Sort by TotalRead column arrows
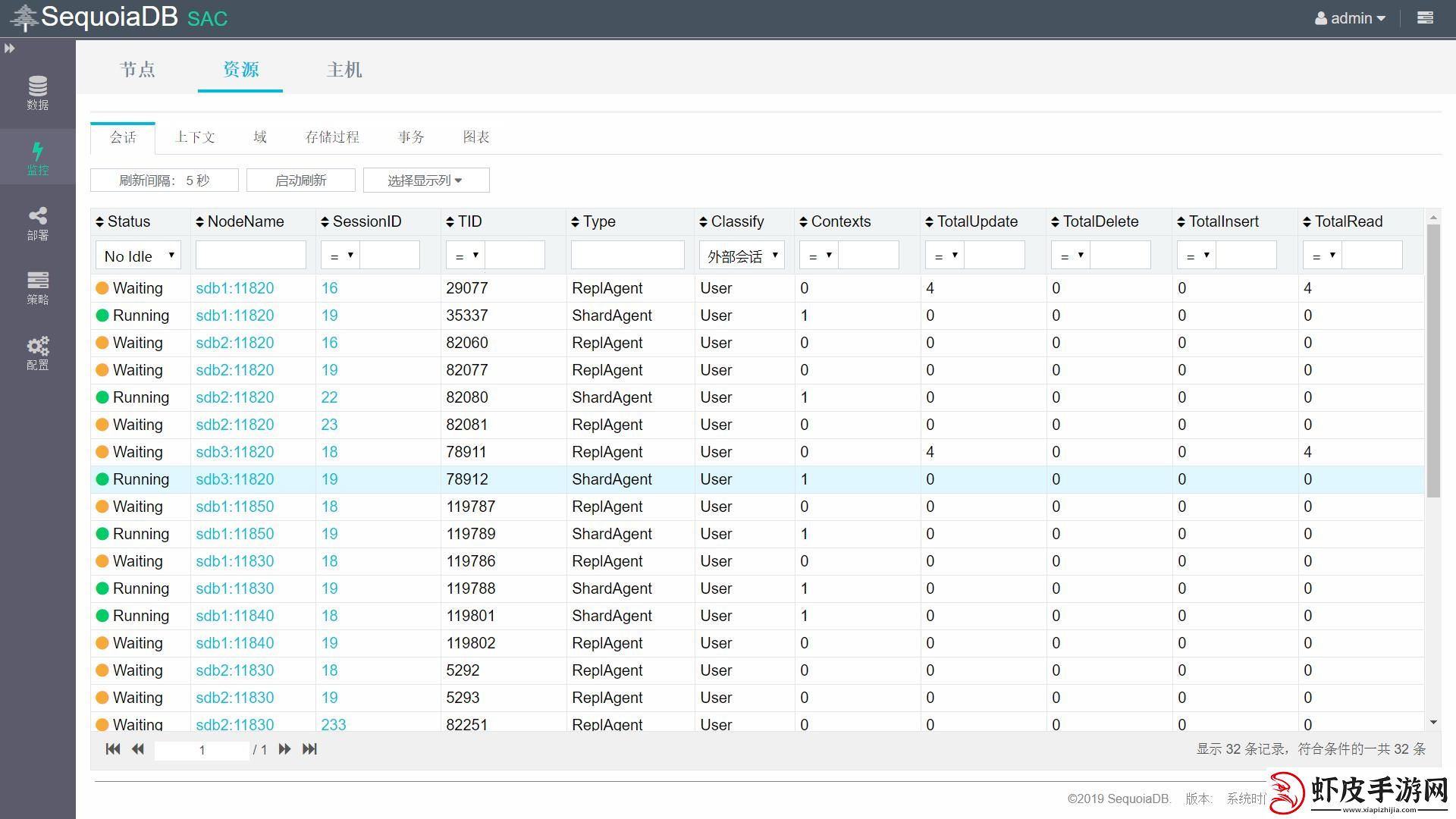Viewport: 1456px width, 819px height. coord(1307,222)
